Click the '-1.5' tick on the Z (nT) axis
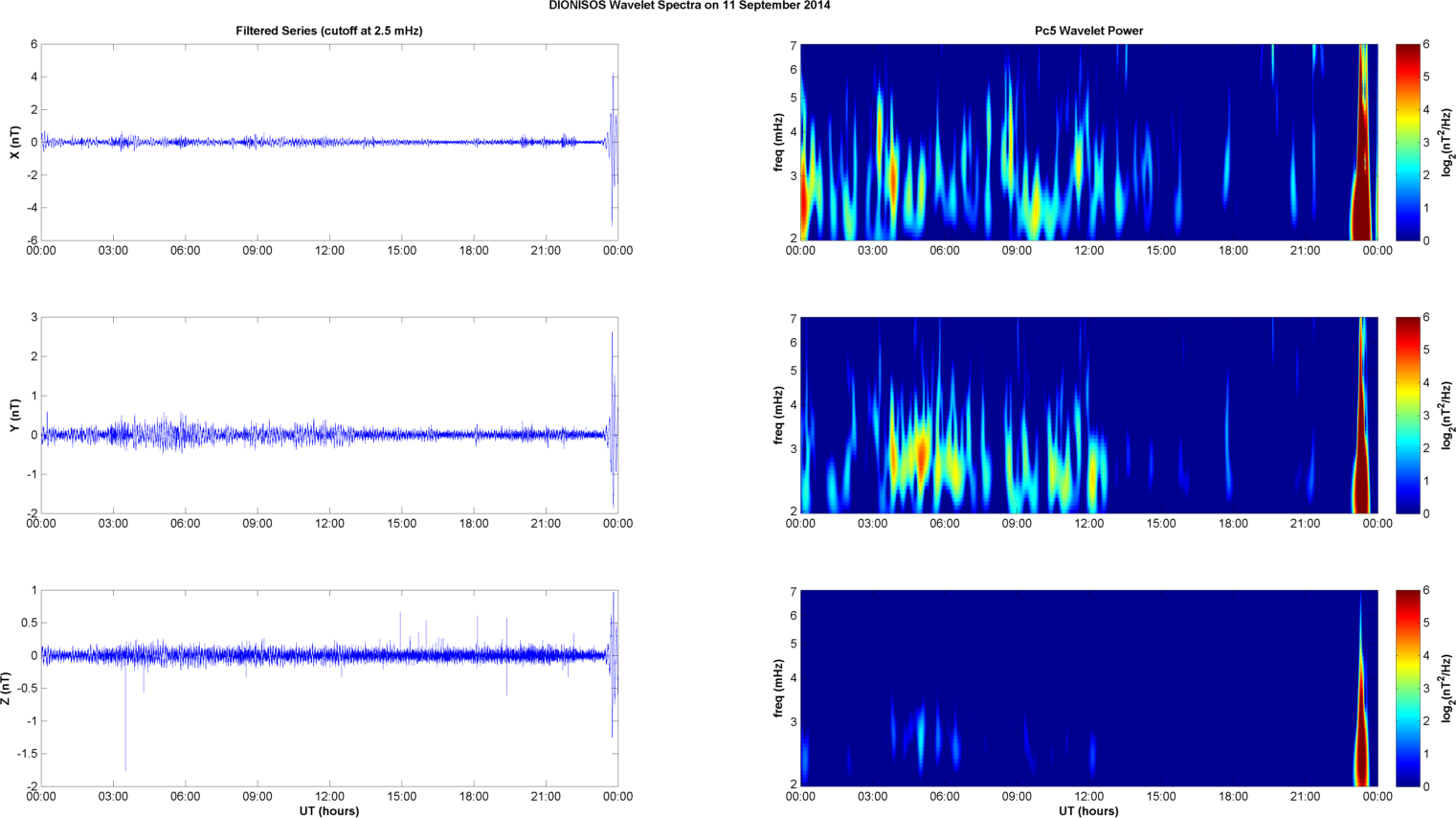Screen dimensions: 1456x818 (27, 754)
